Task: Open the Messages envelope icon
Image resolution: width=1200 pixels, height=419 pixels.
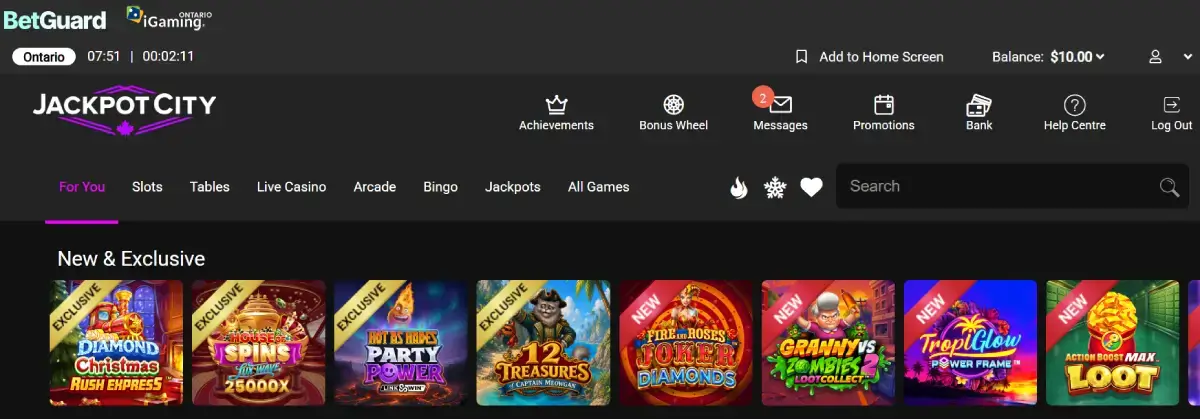Action: [781, 104]
